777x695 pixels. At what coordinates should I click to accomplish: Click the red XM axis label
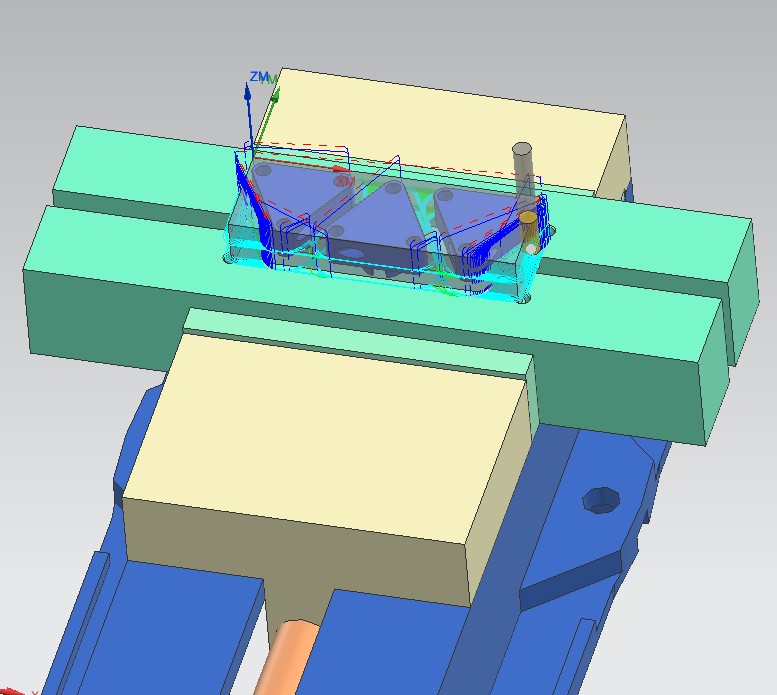345,181
